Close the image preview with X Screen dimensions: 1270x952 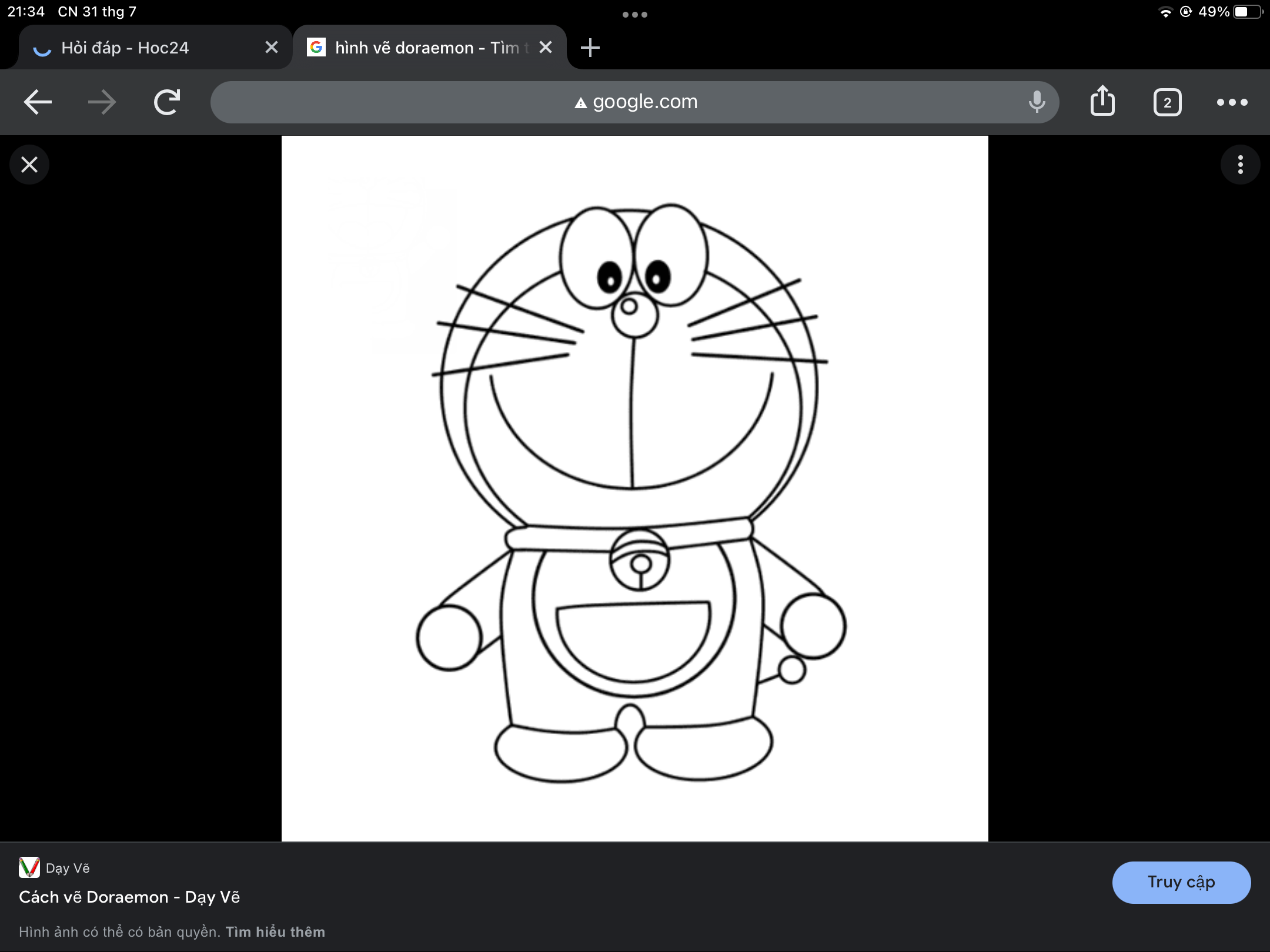pos(29,165)
